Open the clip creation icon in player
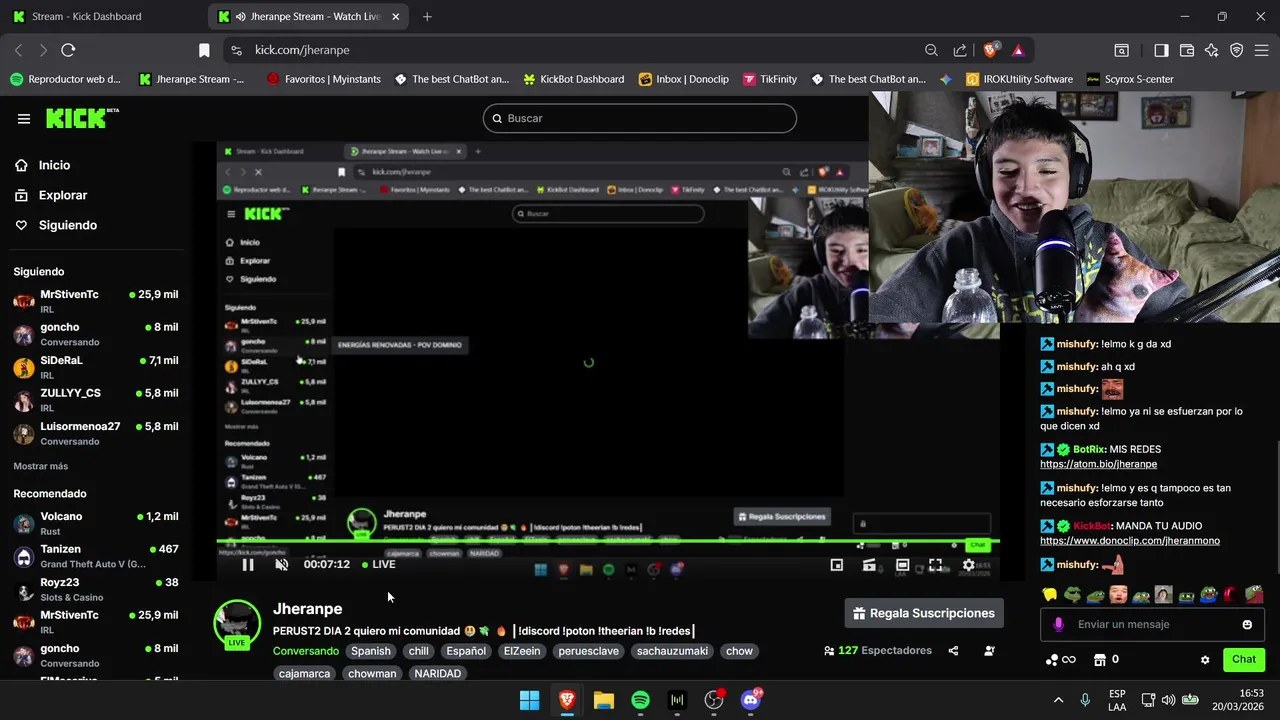The width and height of the screenshot is (1280, 720). click(869, 565)
